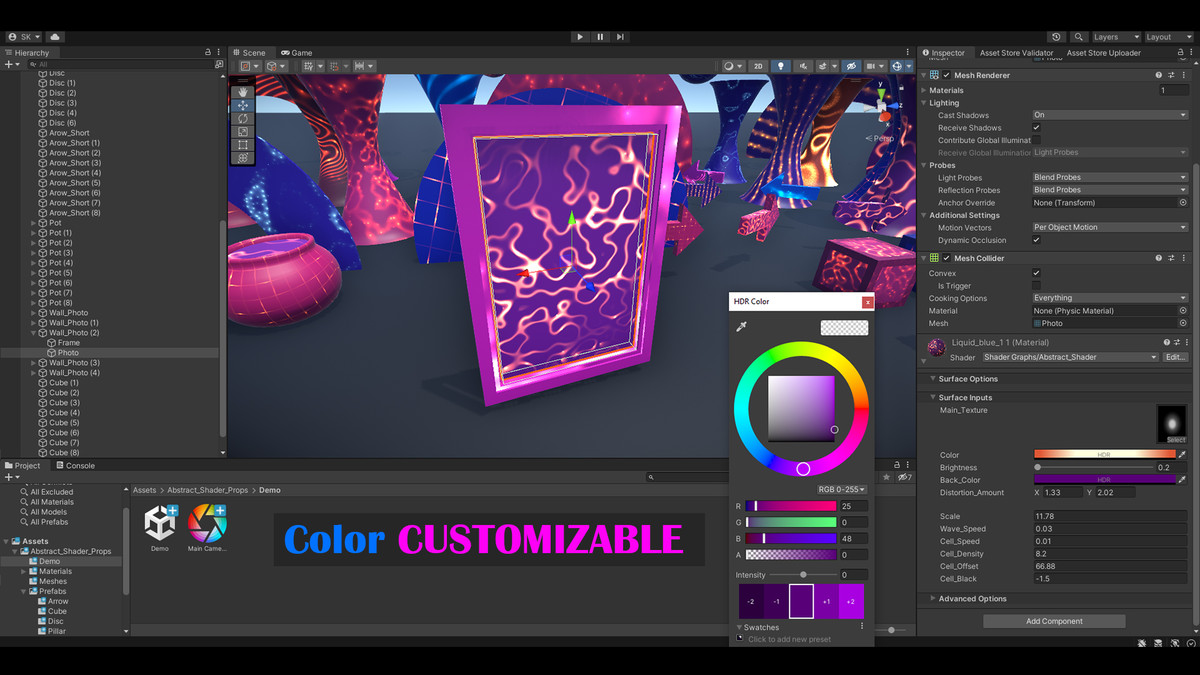Click Edit next to the Abstract_Shader
This screenshot has width=1200, height=675.
coord(1176,357)
